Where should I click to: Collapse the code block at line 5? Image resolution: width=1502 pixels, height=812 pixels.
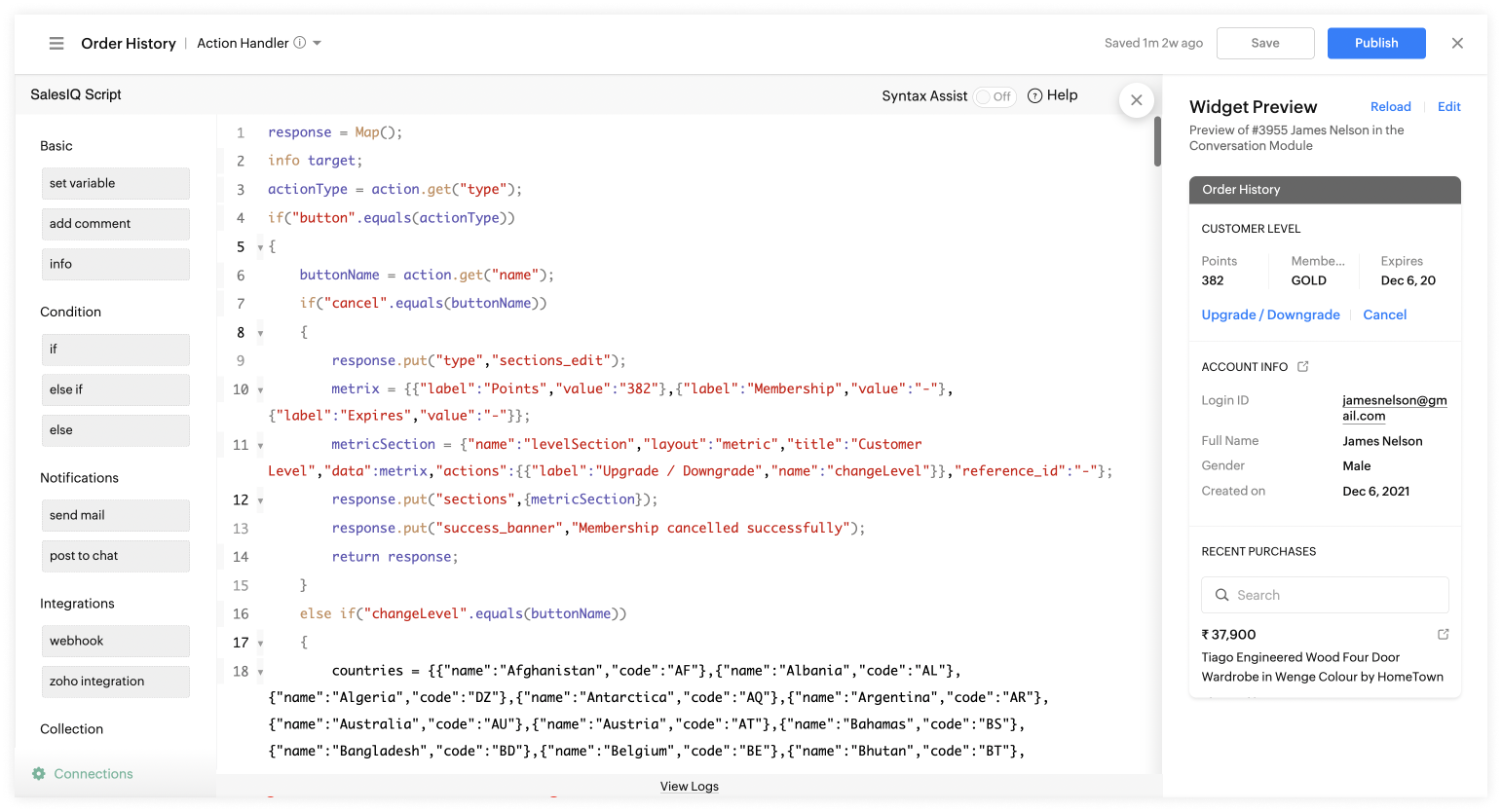point(260,247)
